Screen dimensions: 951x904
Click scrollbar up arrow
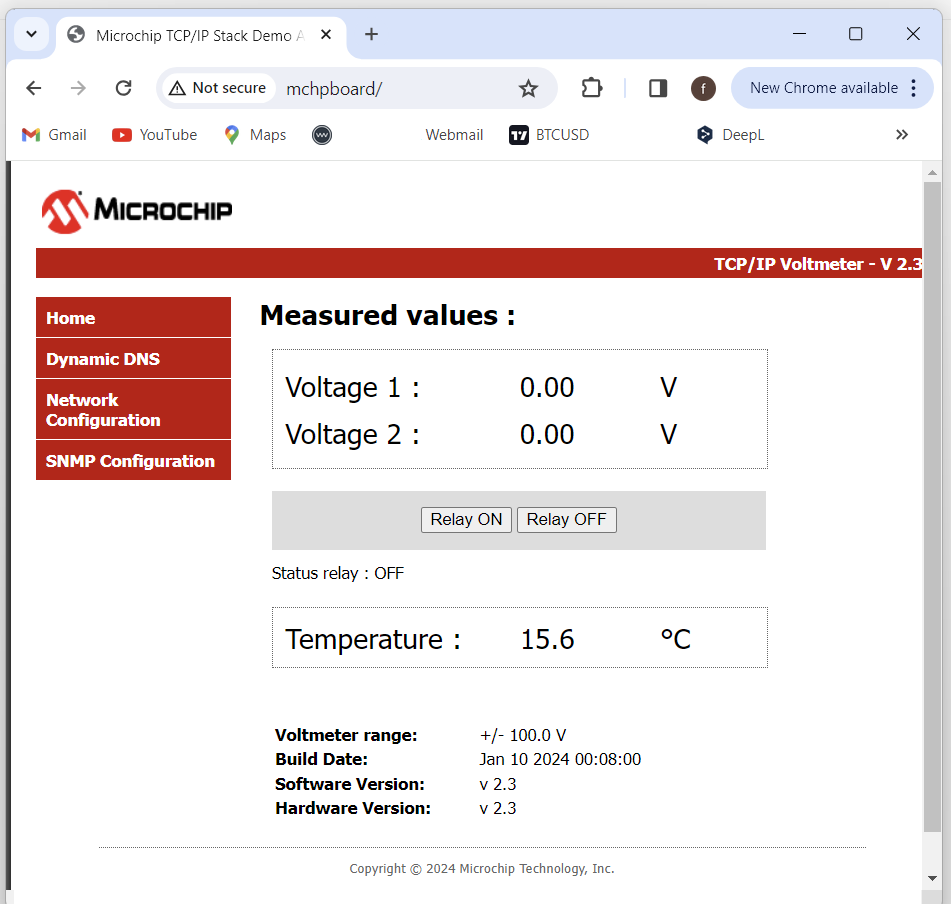932,173
